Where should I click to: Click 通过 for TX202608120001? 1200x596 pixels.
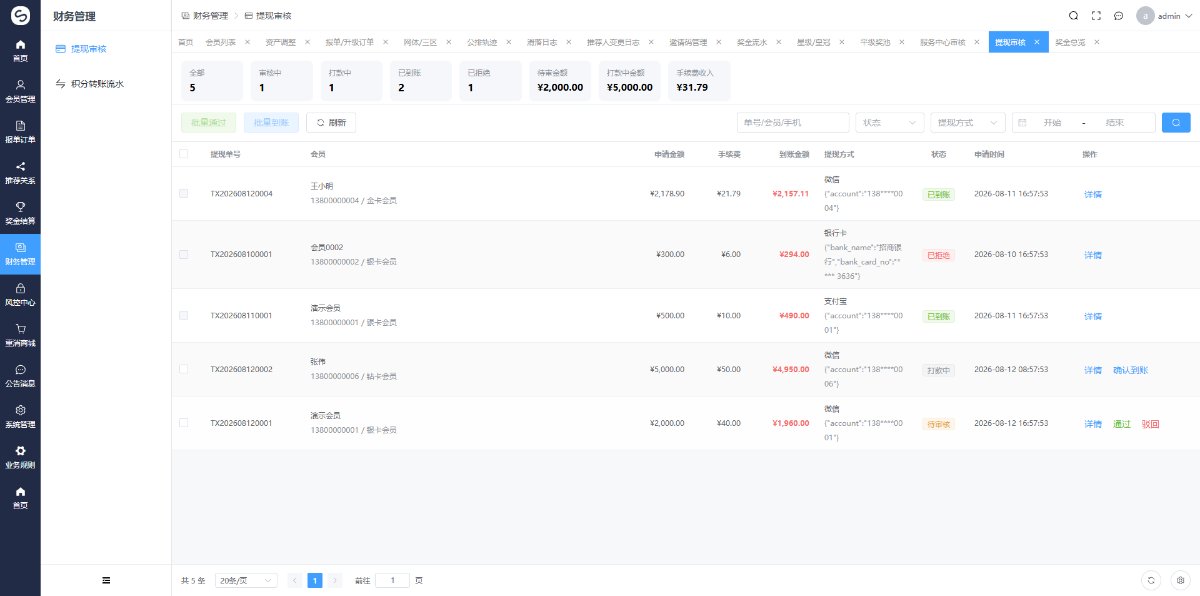(1122, 424)
